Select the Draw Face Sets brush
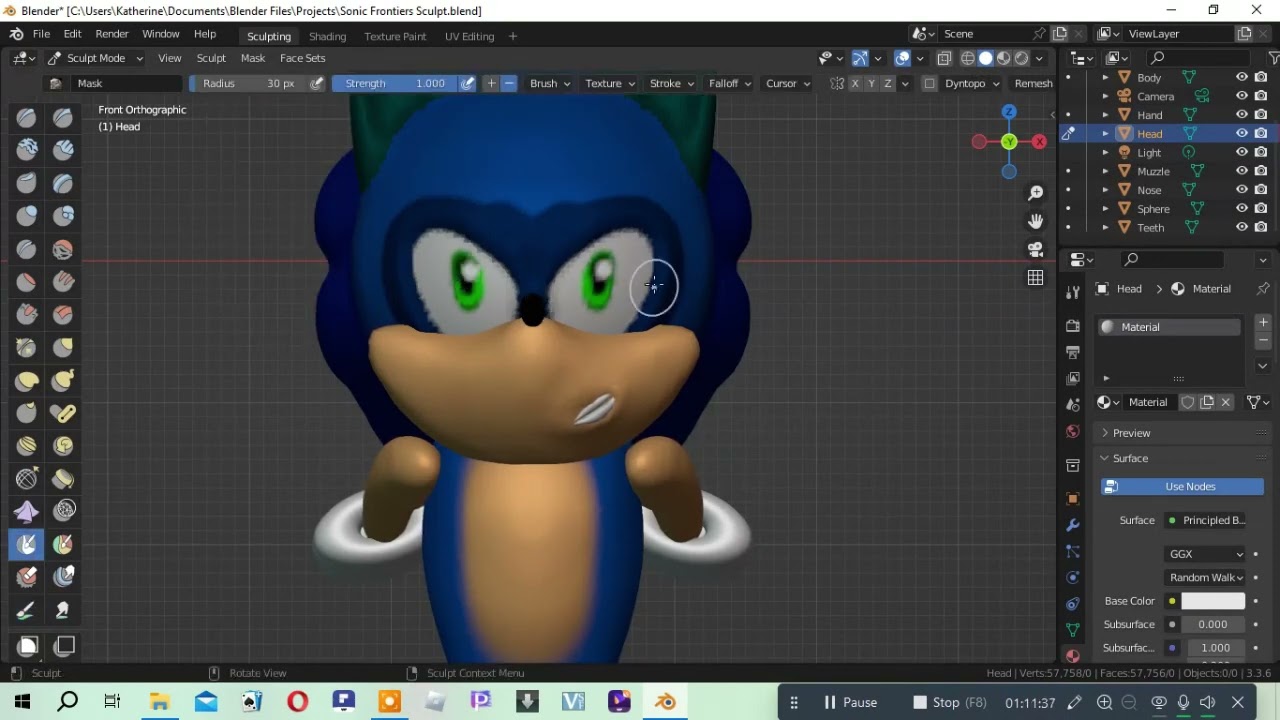The width and height of the screenshot is (1280, 720). pyautogui.click(x=64, y=544)
